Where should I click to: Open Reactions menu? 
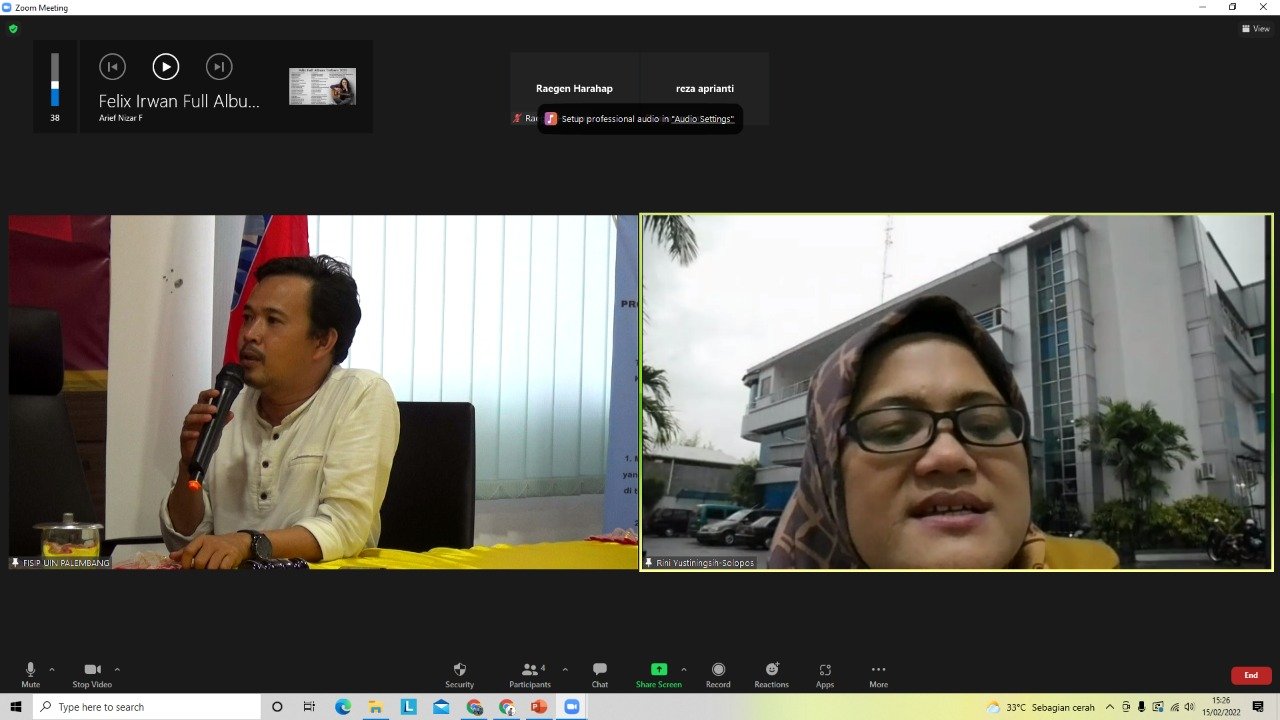(x=771, y=670)
